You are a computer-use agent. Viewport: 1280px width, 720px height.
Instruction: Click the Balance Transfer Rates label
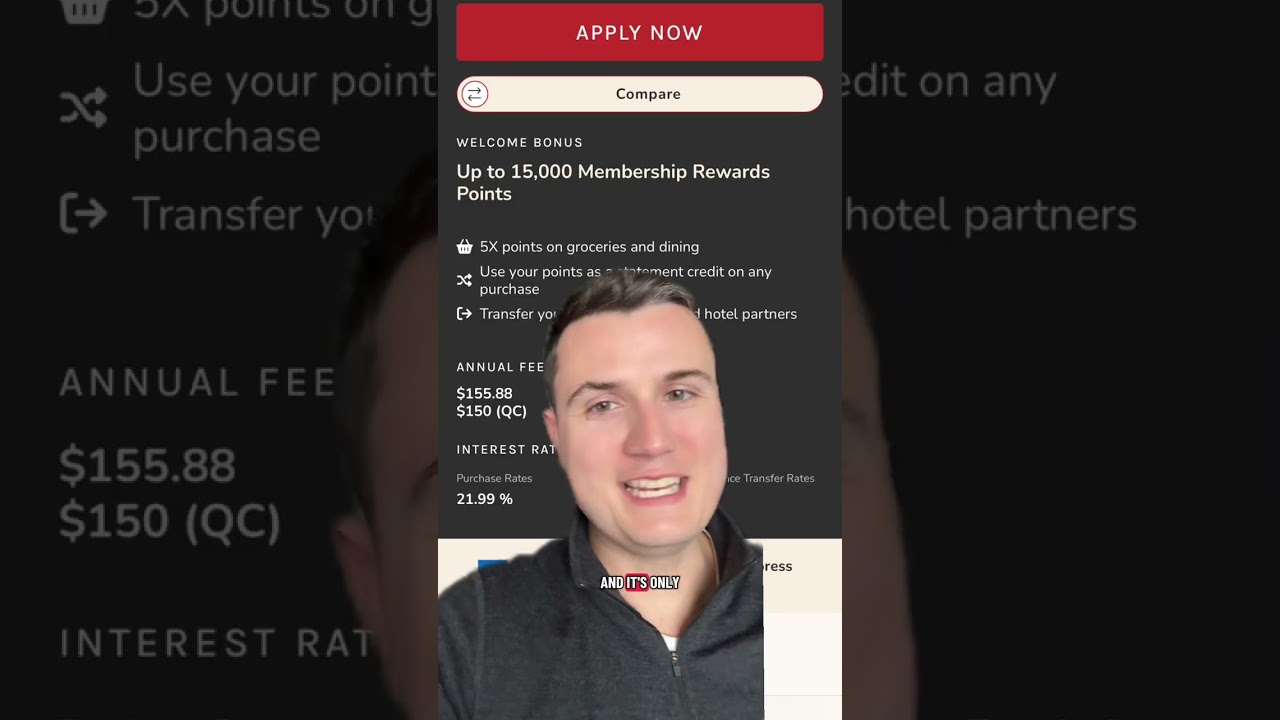click(x=768, y=478)
